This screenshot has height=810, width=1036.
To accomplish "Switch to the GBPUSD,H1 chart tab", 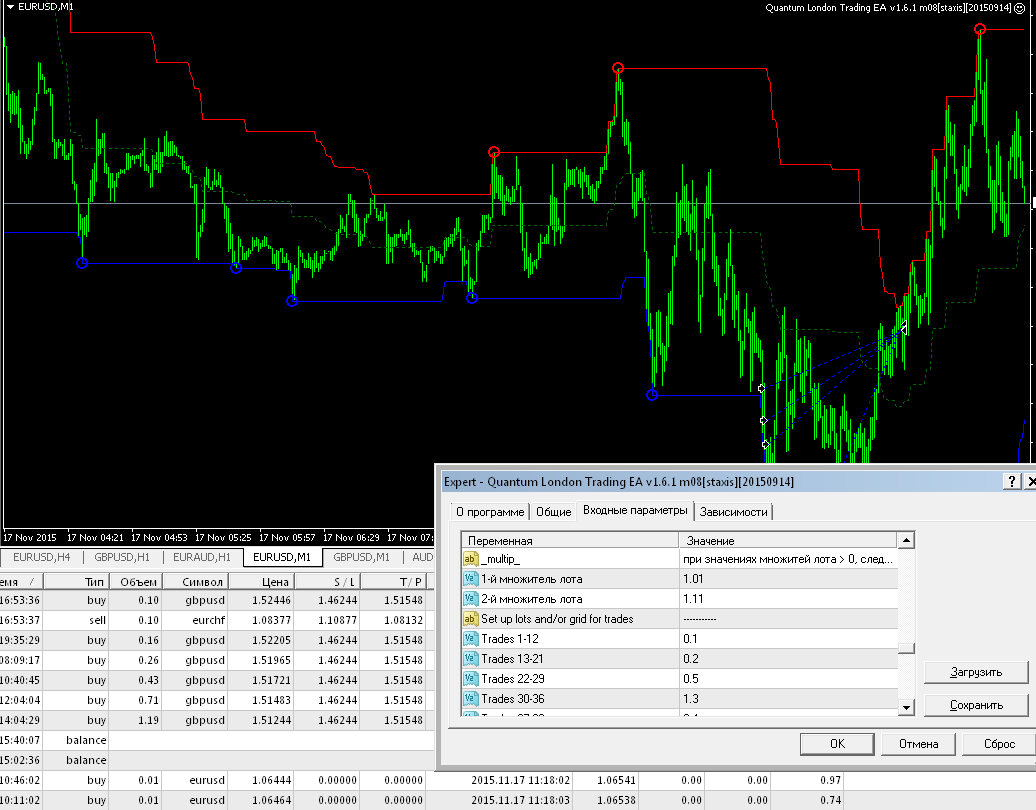I will 122,557.
